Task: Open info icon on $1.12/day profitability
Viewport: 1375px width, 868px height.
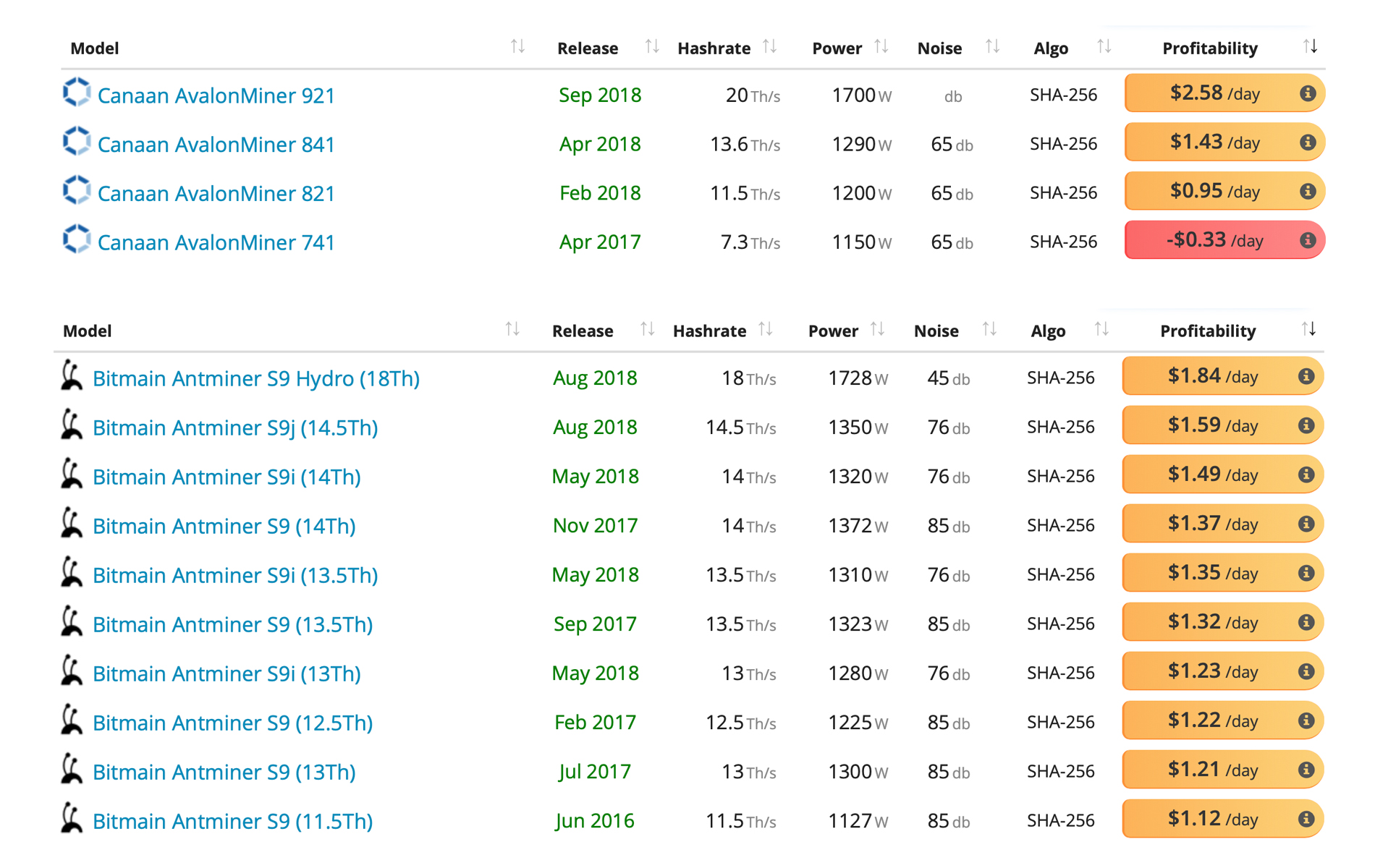Action: [x=1306, y=819]
